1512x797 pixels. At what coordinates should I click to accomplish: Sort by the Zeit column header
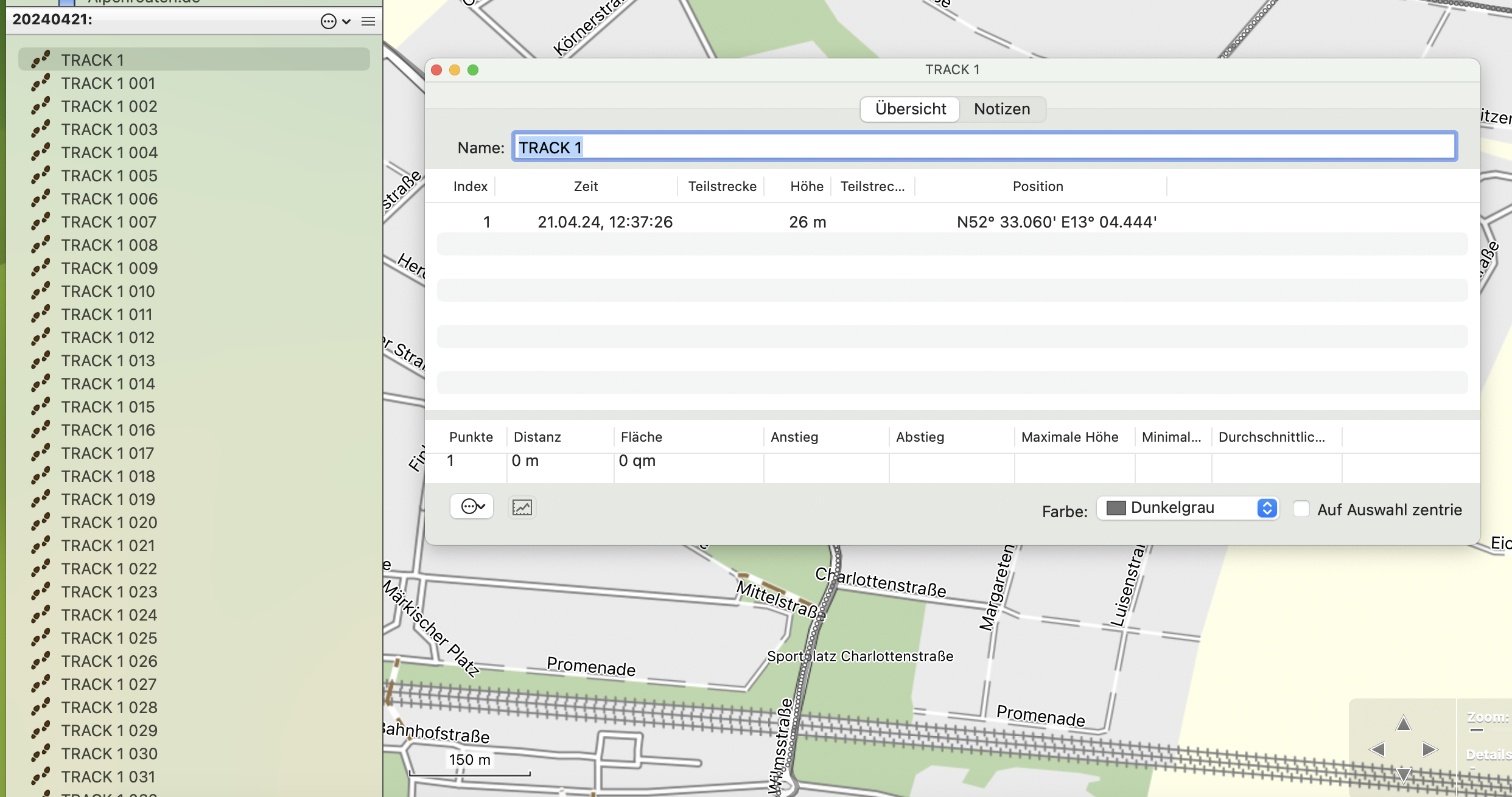pyautogui.click(x=586, y=186)
